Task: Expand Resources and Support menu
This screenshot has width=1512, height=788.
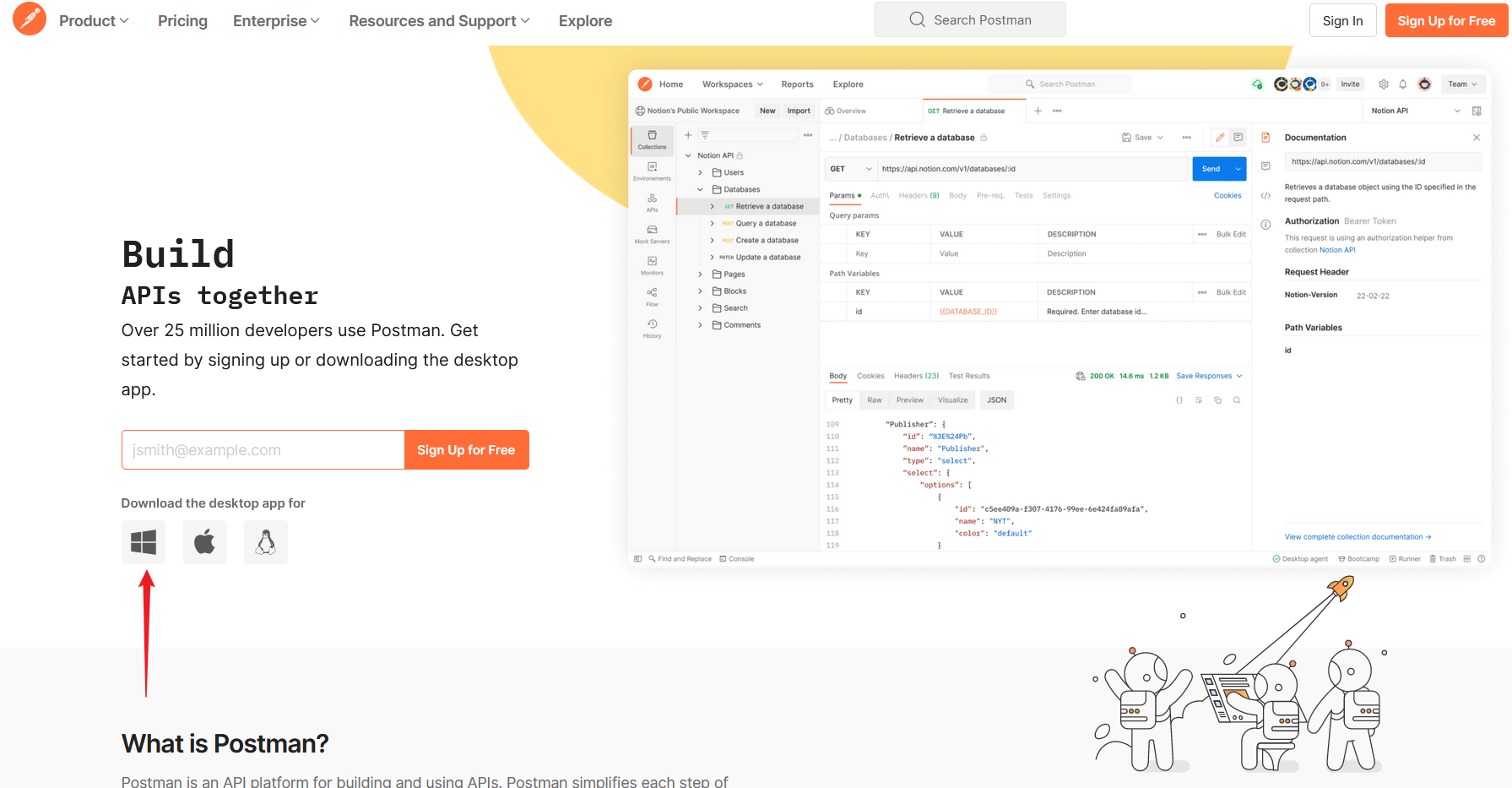Action: pos(439,21)
